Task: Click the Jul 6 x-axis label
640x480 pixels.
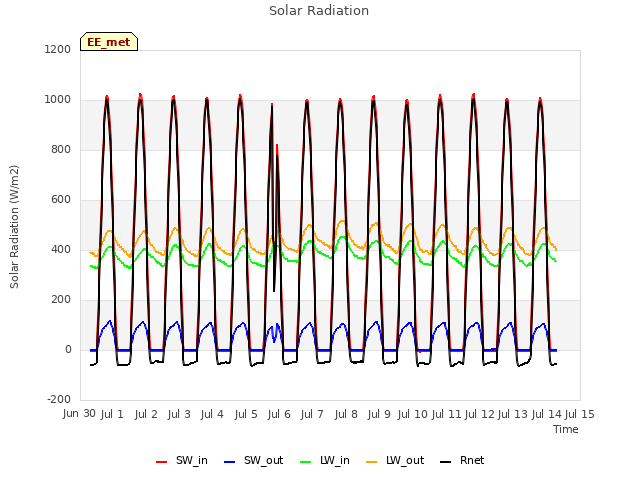Action: (279, 414)
